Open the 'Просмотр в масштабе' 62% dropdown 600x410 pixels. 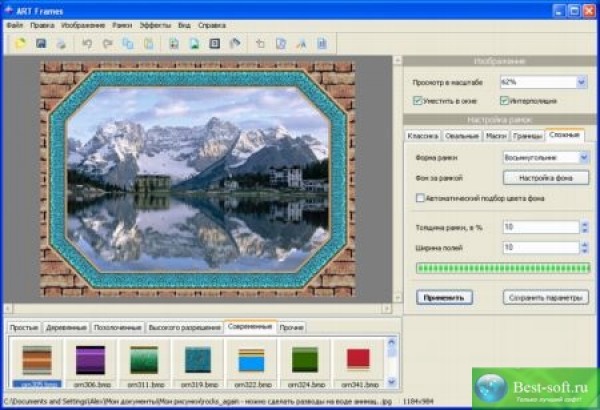(x=582, y=82)
